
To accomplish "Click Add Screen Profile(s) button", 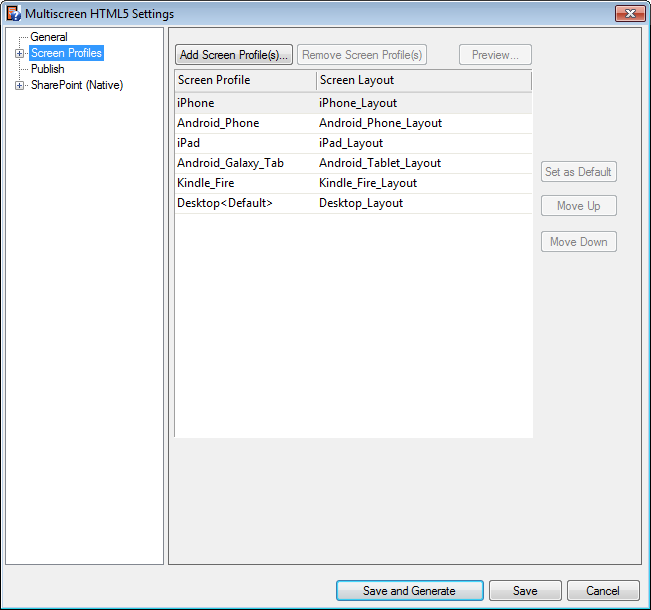I will (x=234, y=55).
